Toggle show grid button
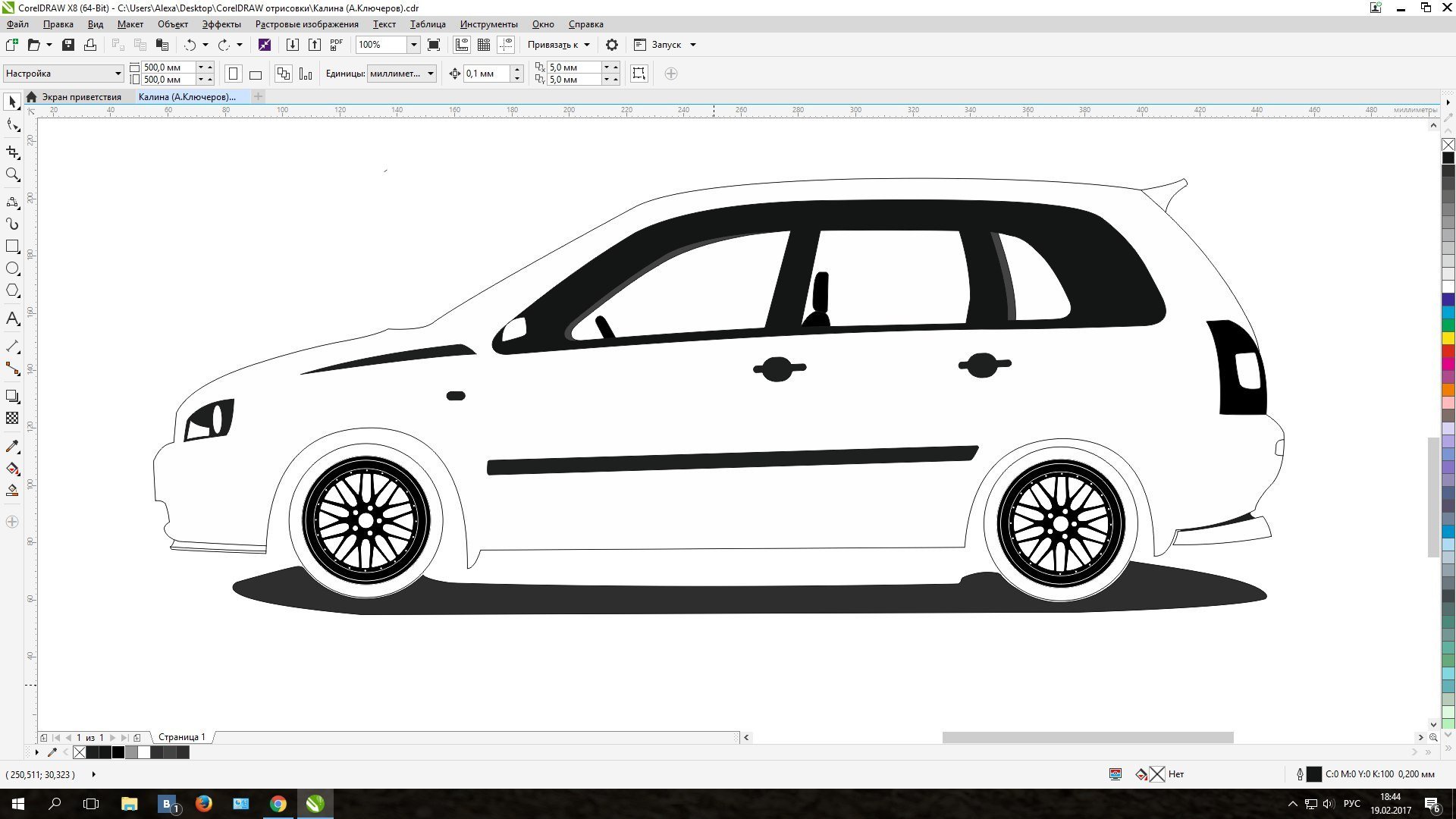 pos(484,45)
